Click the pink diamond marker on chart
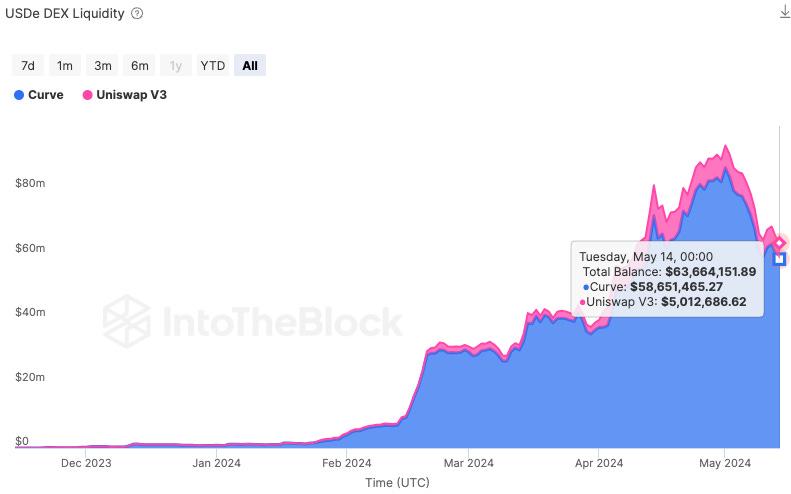Image resolution: width=791 pixels, height=494 pixels. tap(780, 243)
